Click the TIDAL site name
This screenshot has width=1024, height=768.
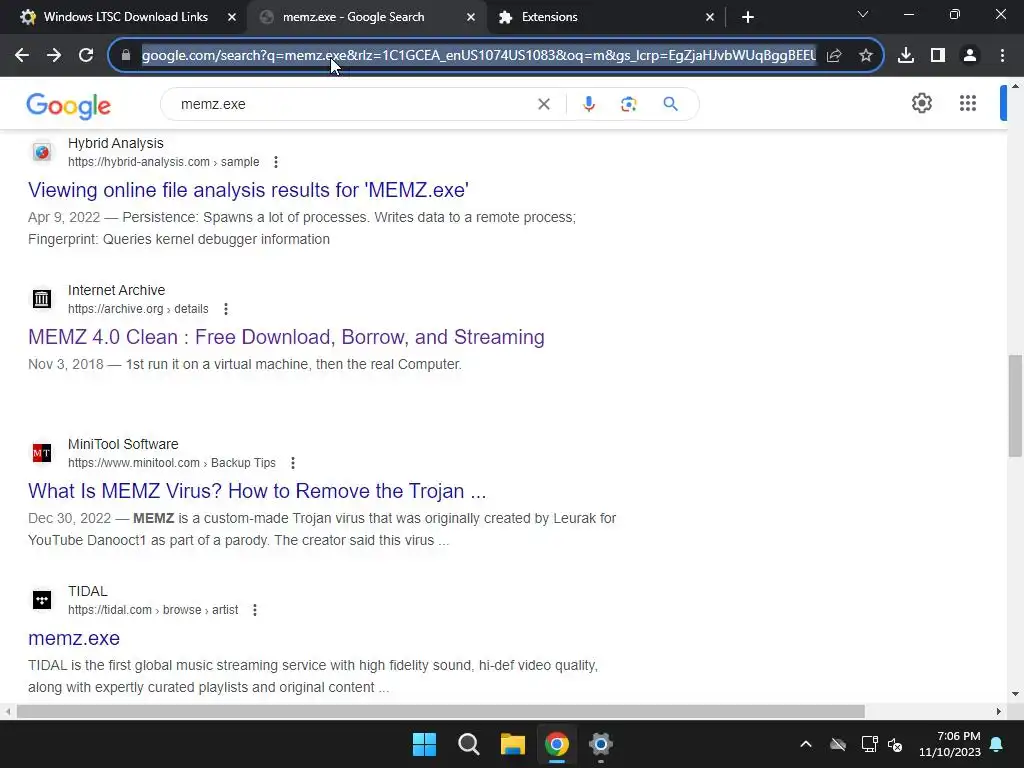point(88,591)
